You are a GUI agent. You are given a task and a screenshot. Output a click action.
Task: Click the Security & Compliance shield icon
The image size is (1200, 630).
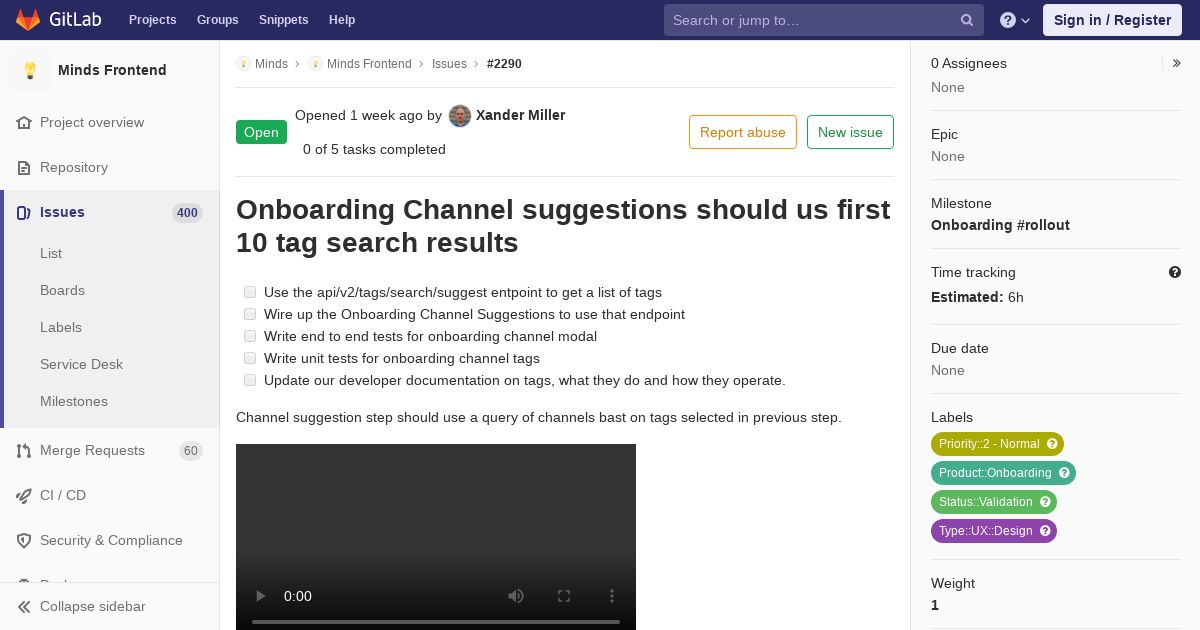(x=24, y=541)
